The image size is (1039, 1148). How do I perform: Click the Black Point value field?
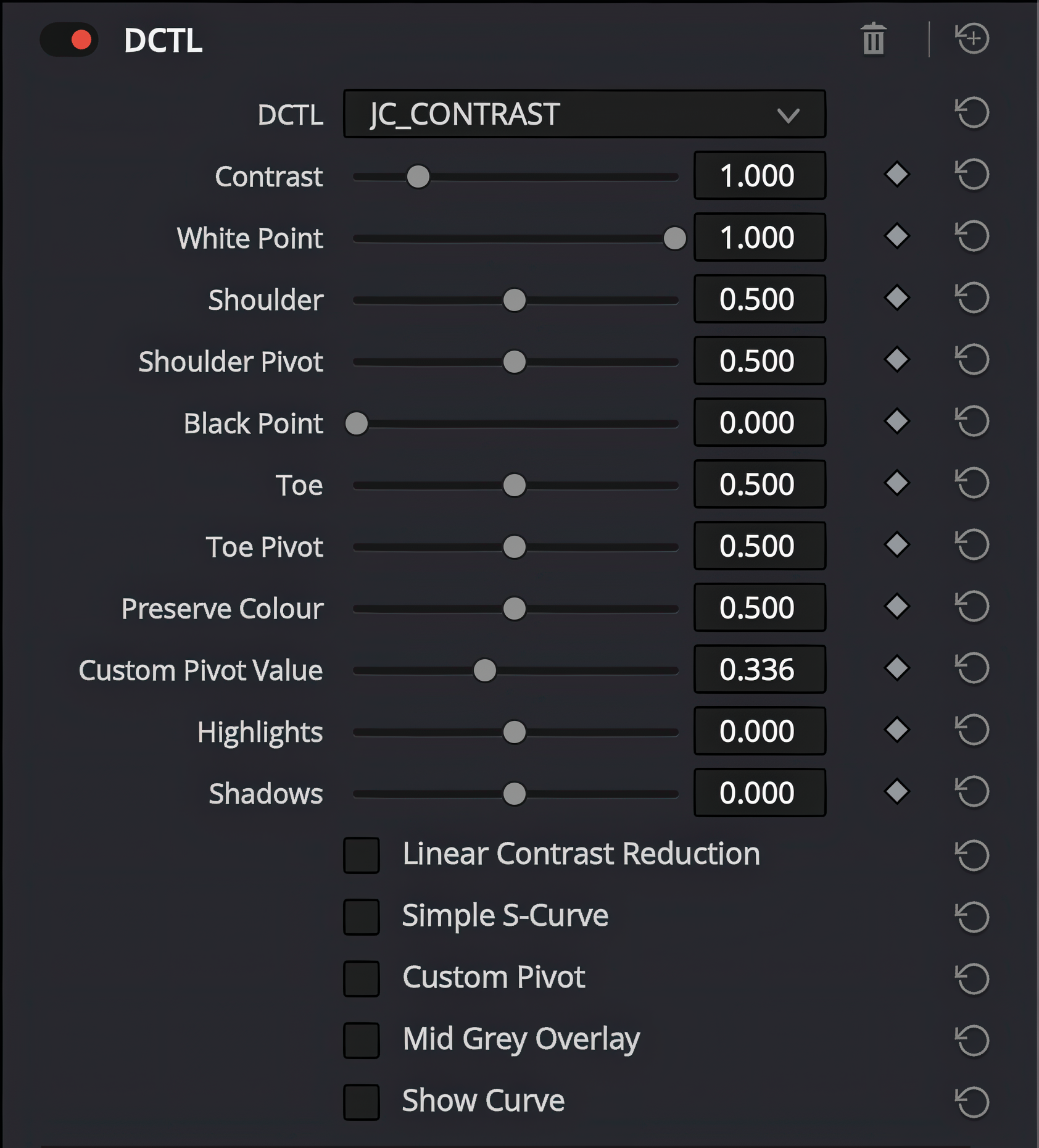point(760,422)
